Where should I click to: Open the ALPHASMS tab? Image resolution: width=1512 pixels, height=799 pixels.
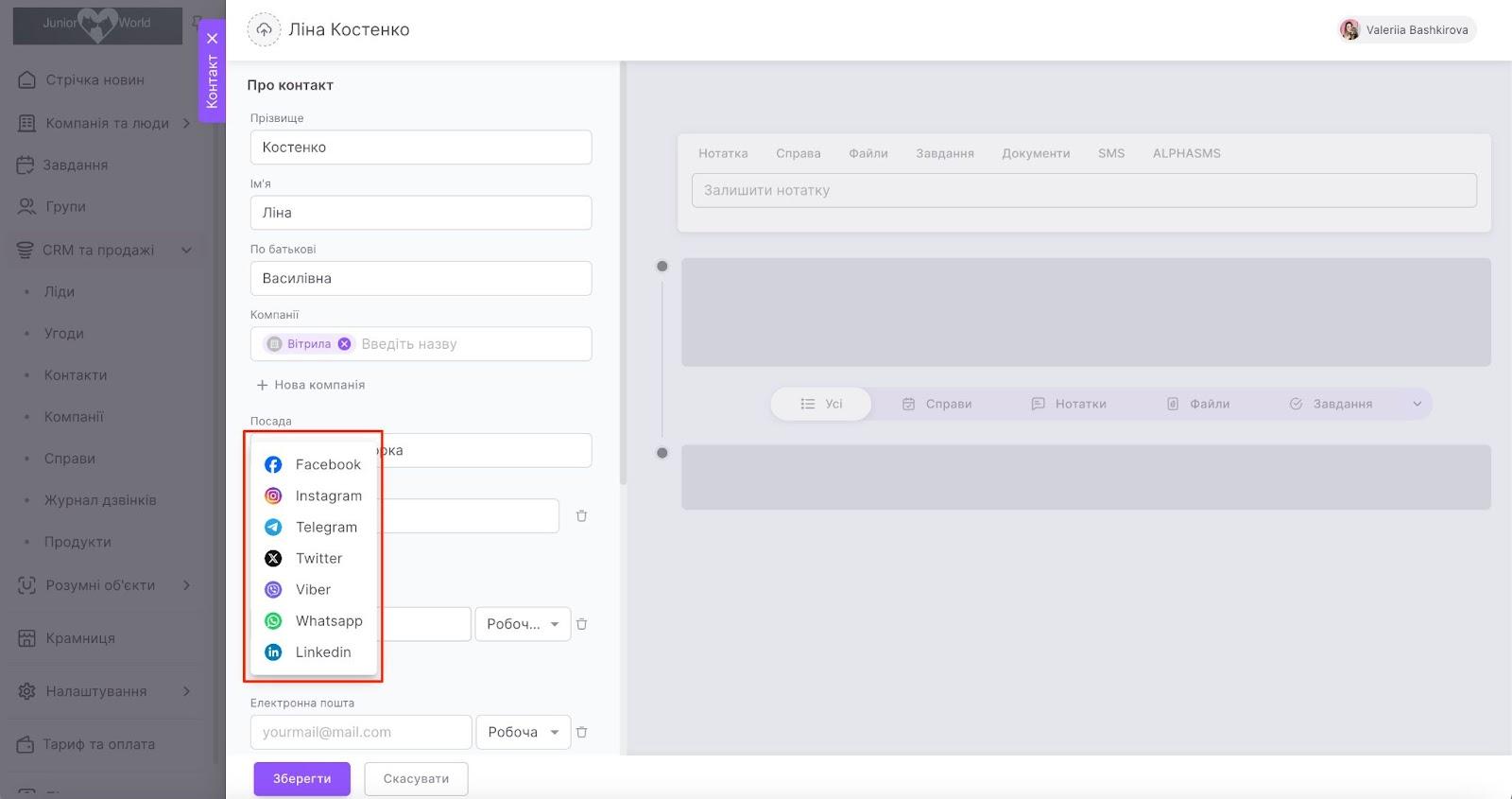click(x=1186, y=153)
